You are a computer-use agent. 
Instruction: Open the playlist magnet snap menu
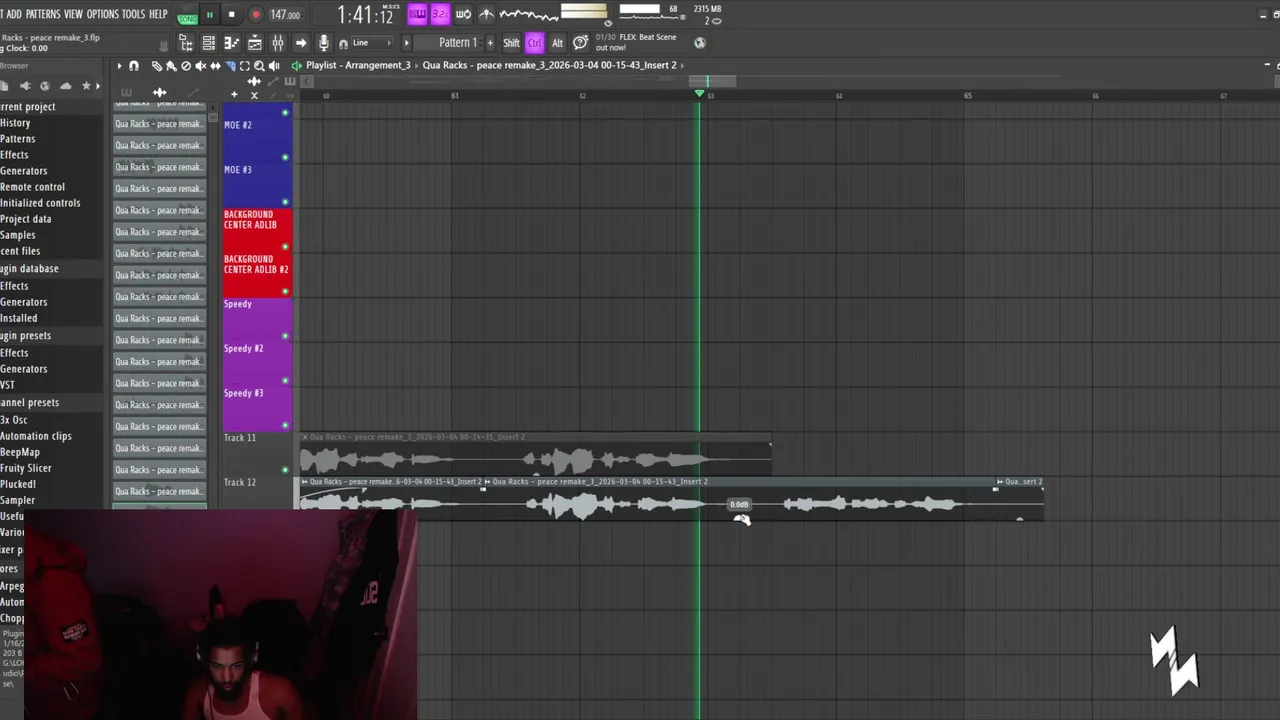[134, 66]
